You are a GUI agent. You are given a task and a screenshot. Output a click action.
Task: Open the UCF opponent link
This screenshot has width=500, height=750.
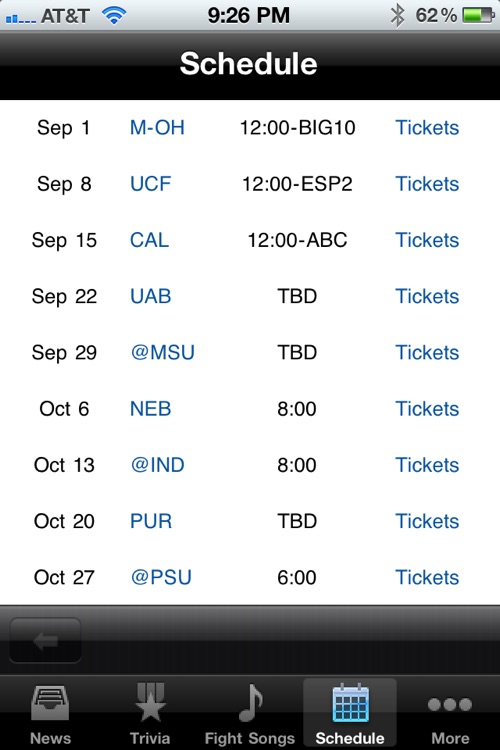tap(150, 184)
